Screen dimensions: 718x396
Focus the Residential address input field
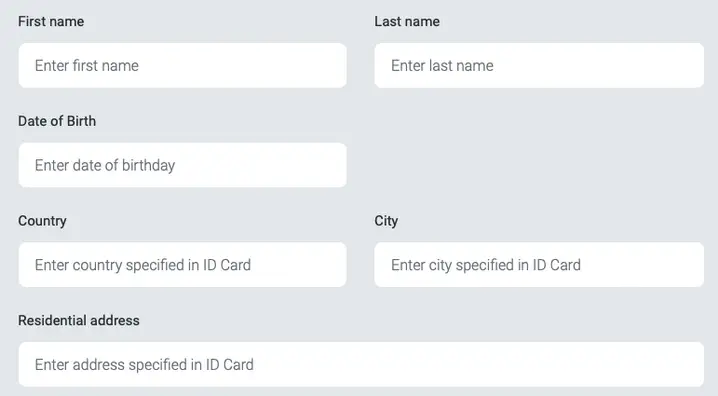pyautogui.click(x=361, y=364)
